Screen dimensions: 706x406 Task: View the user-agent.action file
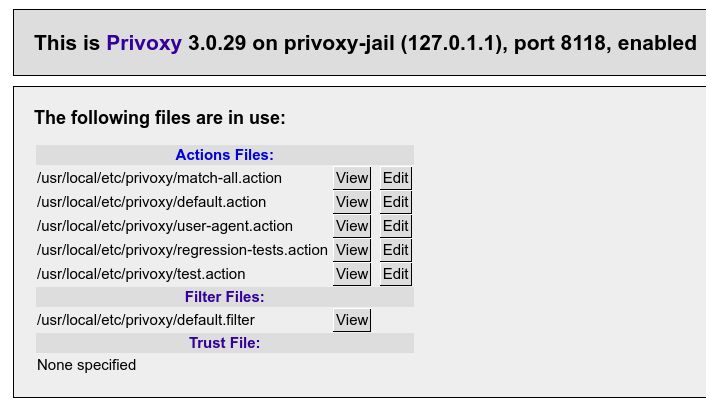pos(352,226)
